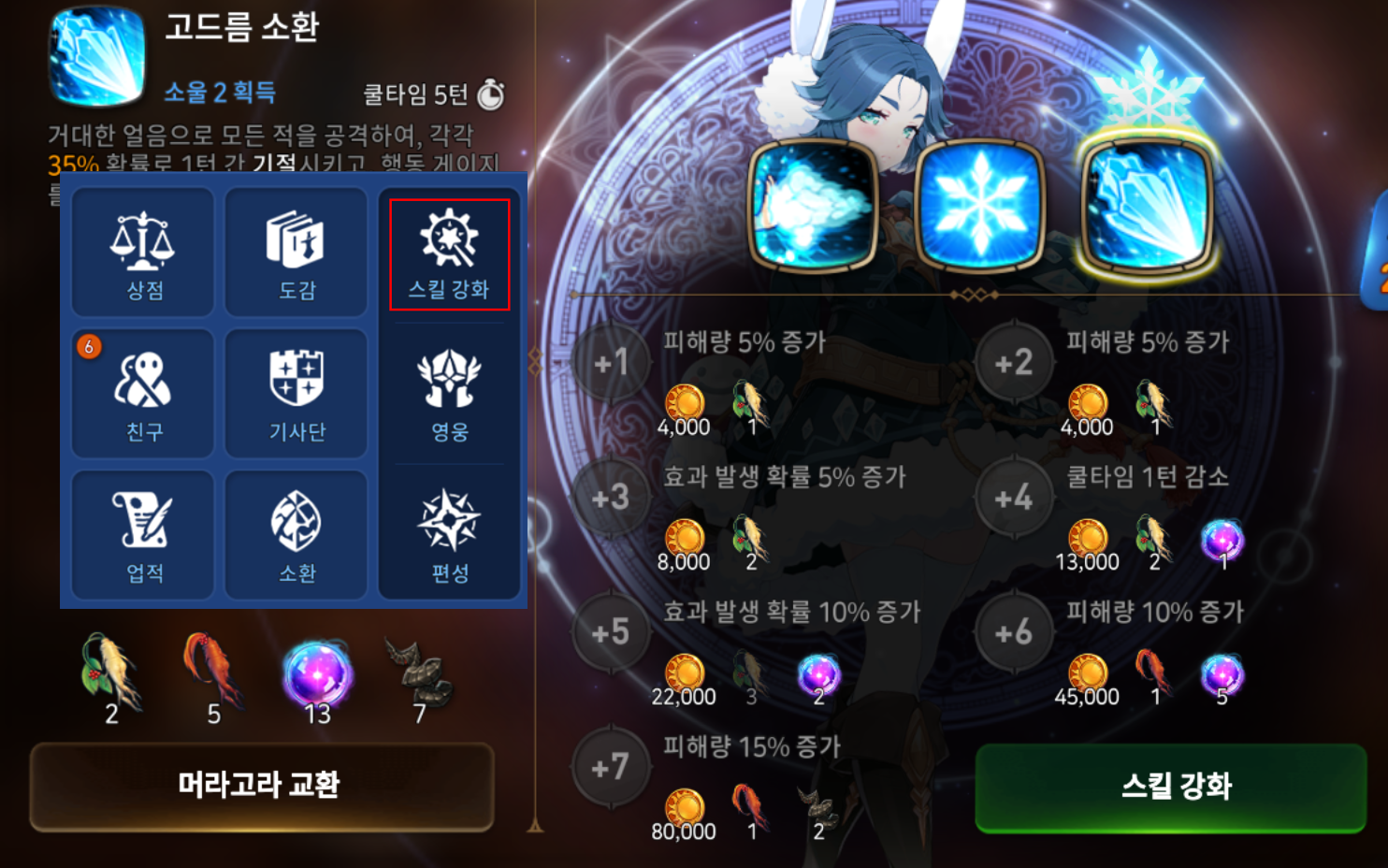The image size is (1388, 868).
Task: Select the highlighted ice shard skill
Action: pyautogui.click(x=1145, y=205)
